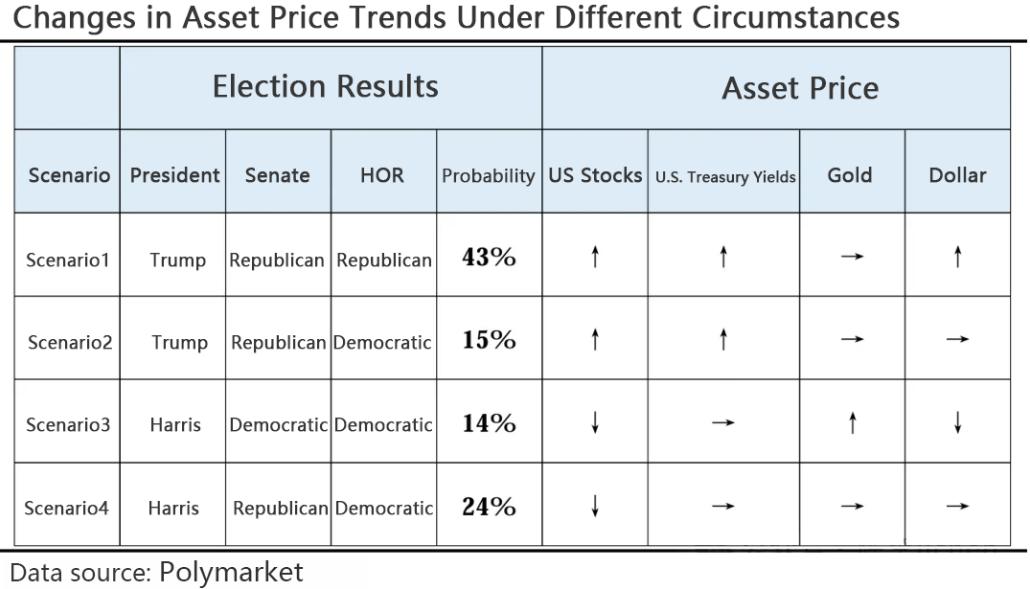
Task: Click the Probability column header
Action: pyautogui.click(x=489, y=175)
